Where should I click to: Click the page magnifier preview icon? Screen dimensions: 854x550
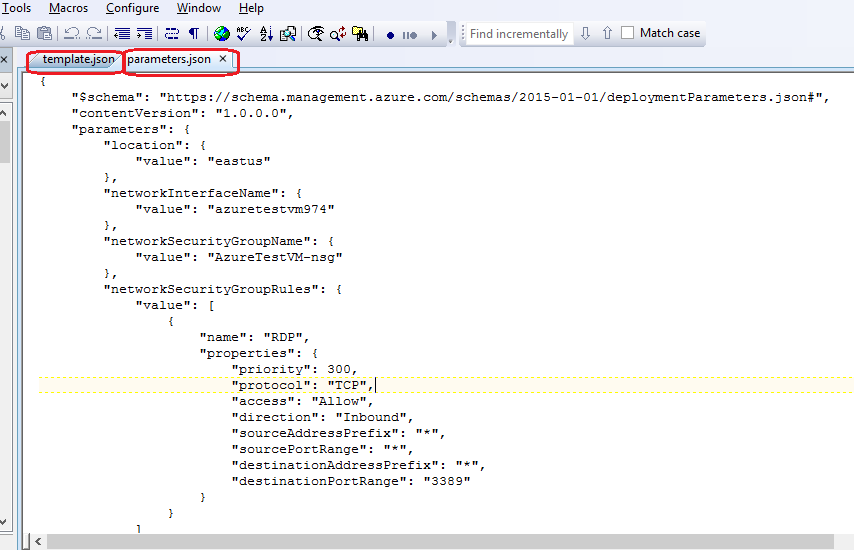pyautogui.click(x=288, y=34)
